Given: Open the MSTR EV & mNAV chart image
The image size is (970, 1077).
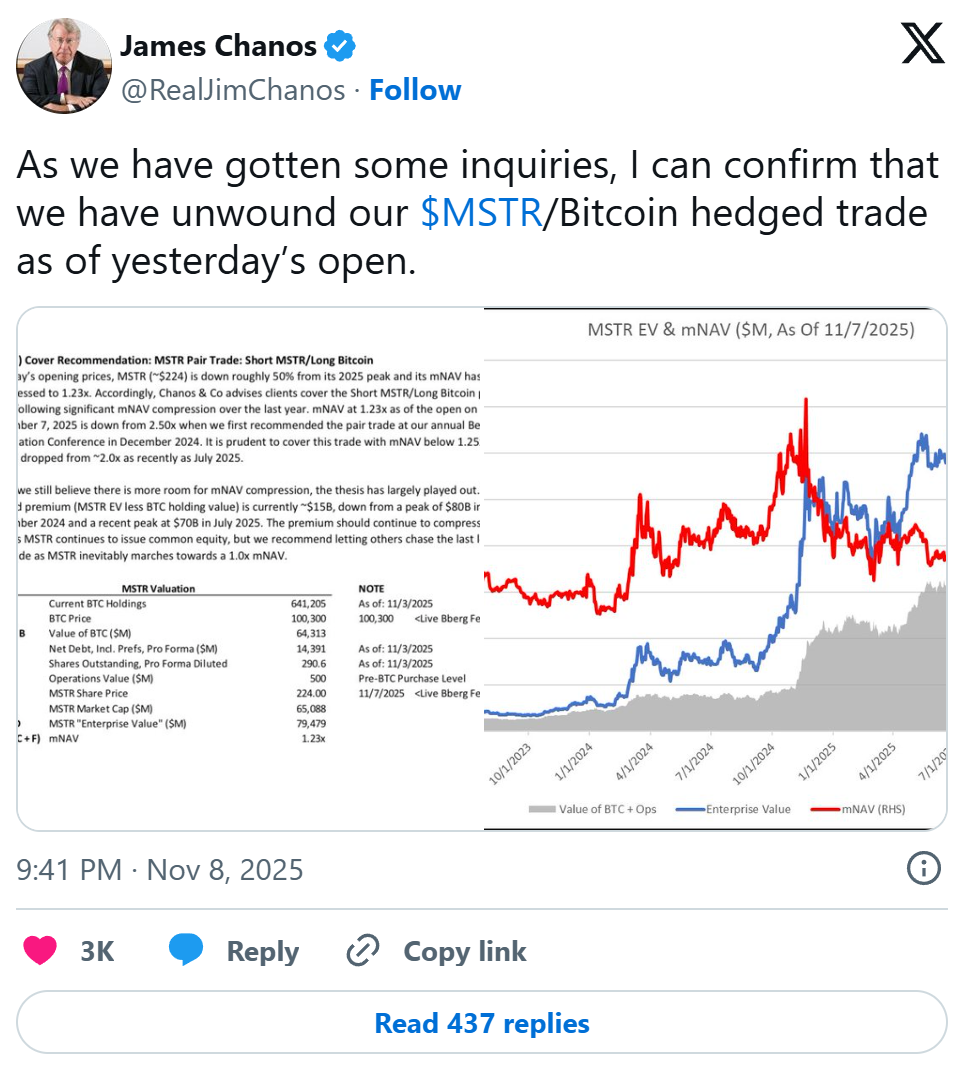Looking at the screenshot, I should [x=715, y=568].
